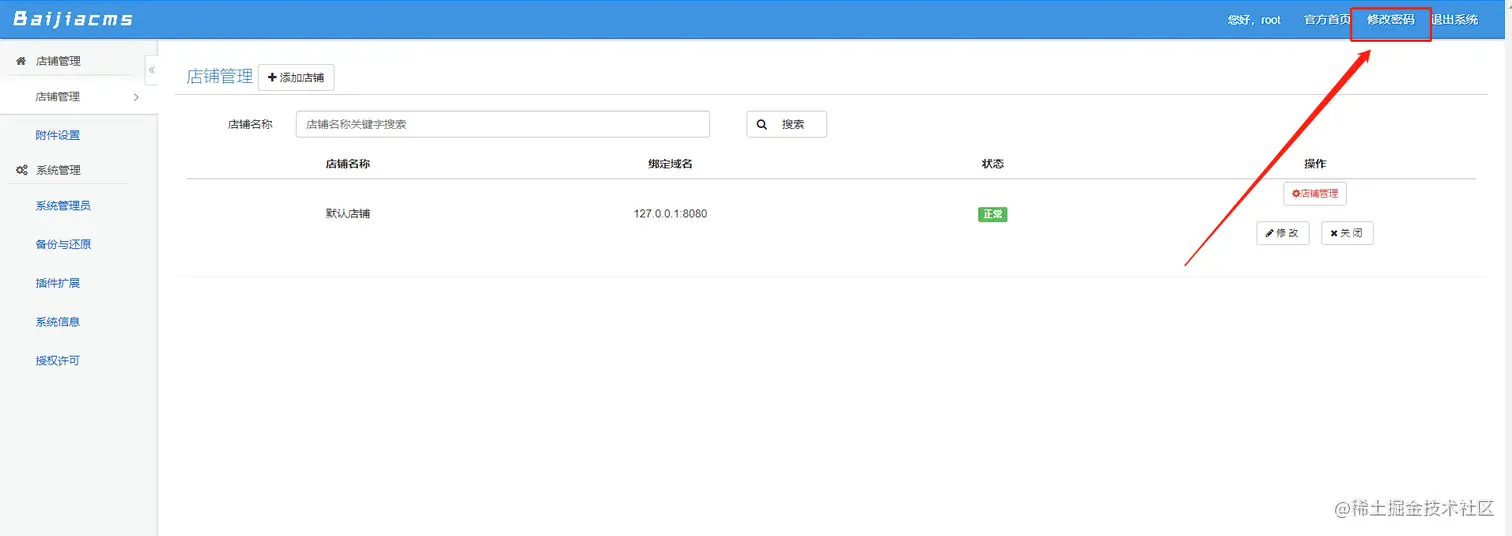Click the store name search field

[x=503, y=124]
